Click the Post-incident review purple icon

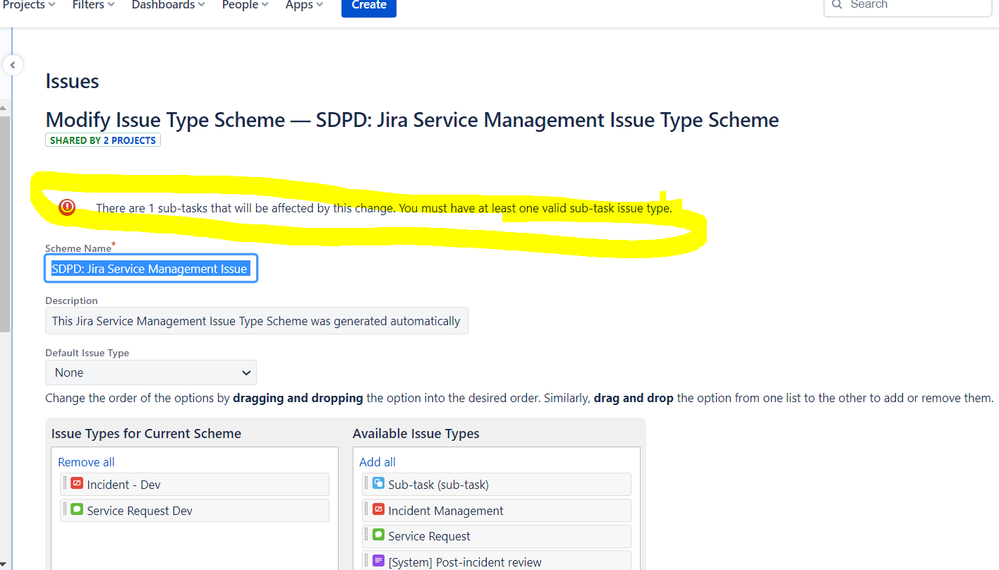378,561
